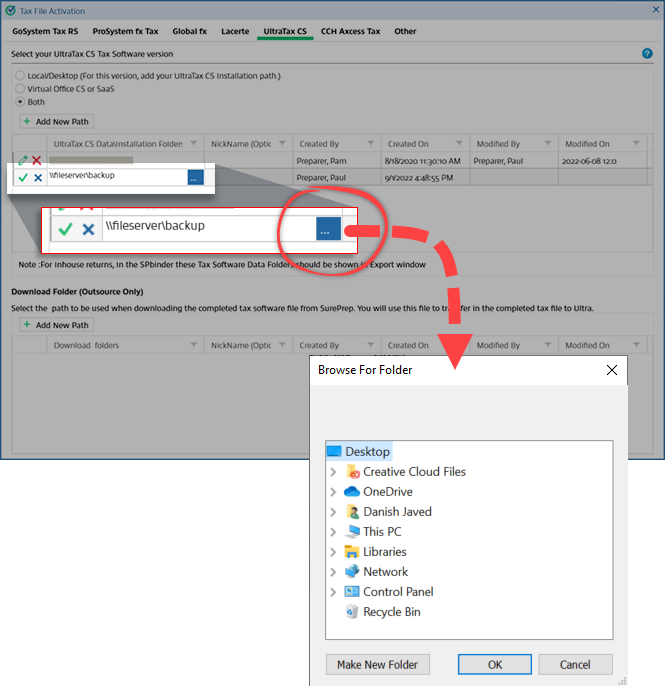Open Modified By filter in upper table
This screenshot has width=665, height=686.
point(548,144)
